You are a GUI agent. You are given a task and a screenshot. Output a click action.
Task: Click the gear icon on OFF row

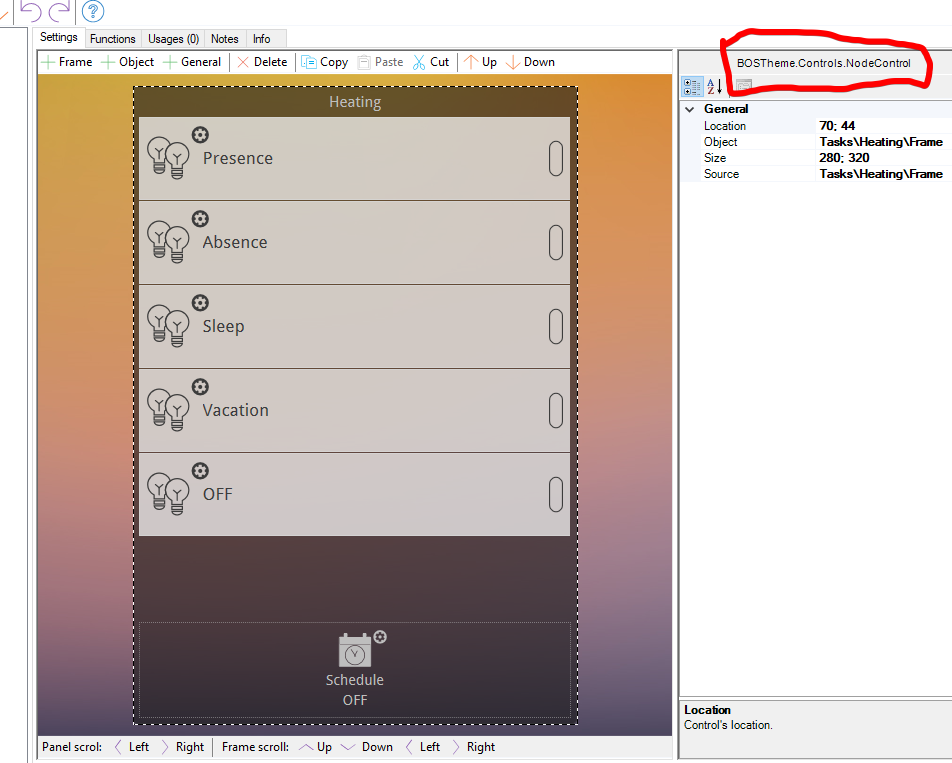click(x=200, y=471)
